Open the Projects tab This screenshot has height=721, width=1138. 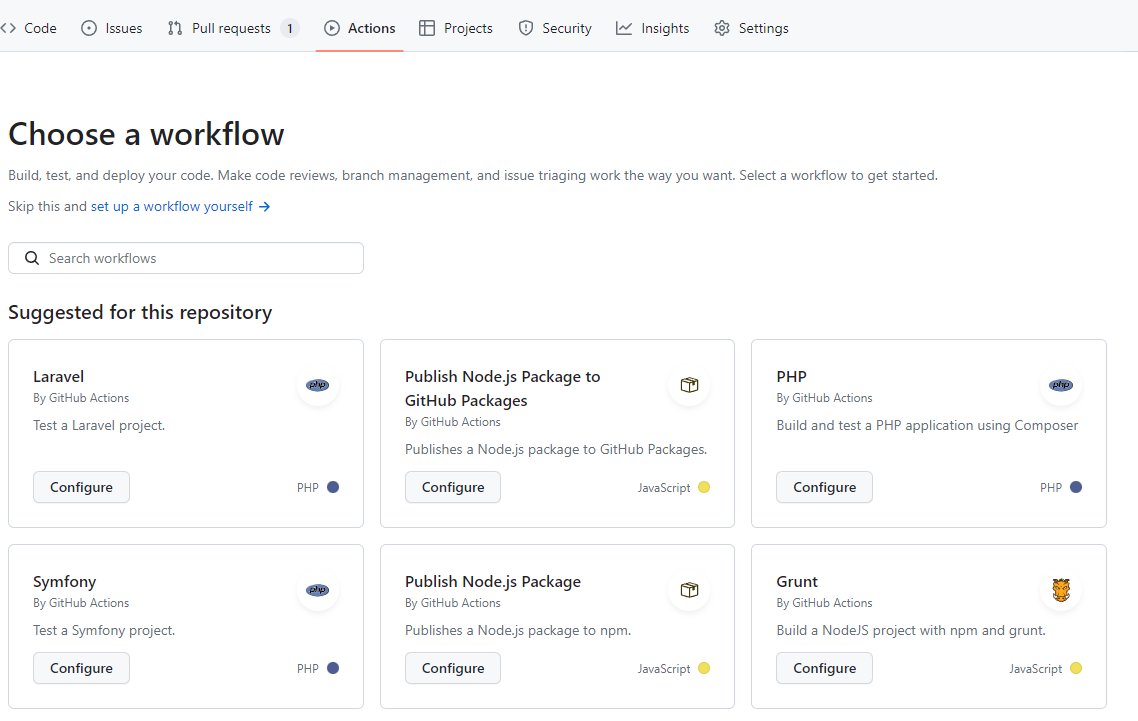tap(455, 28)
